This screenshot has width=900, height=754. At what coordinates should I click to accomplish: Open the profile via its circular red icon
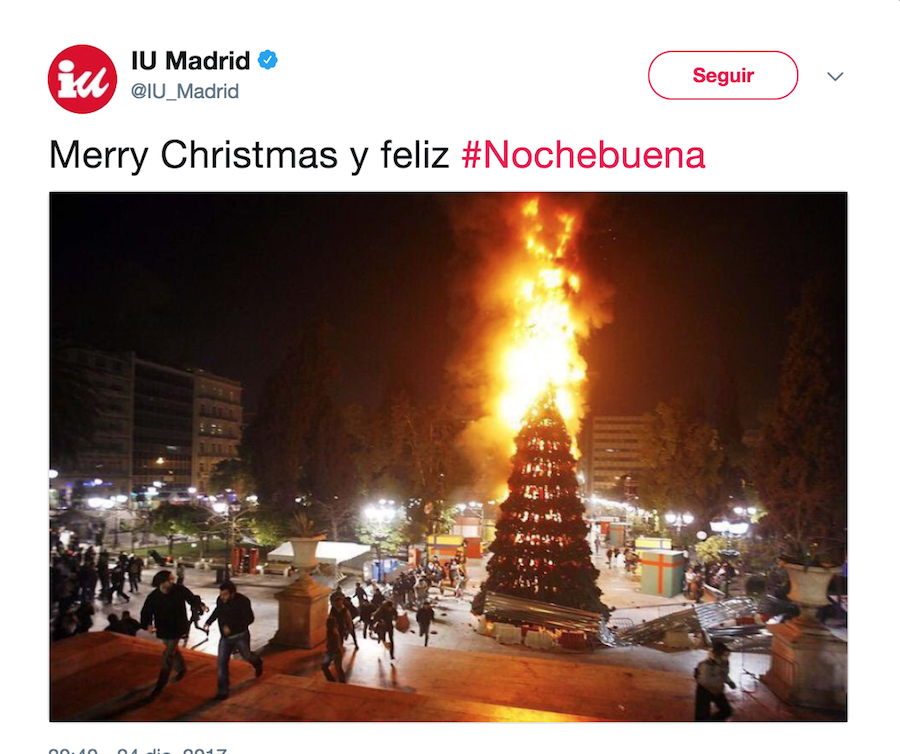(82, 79)
